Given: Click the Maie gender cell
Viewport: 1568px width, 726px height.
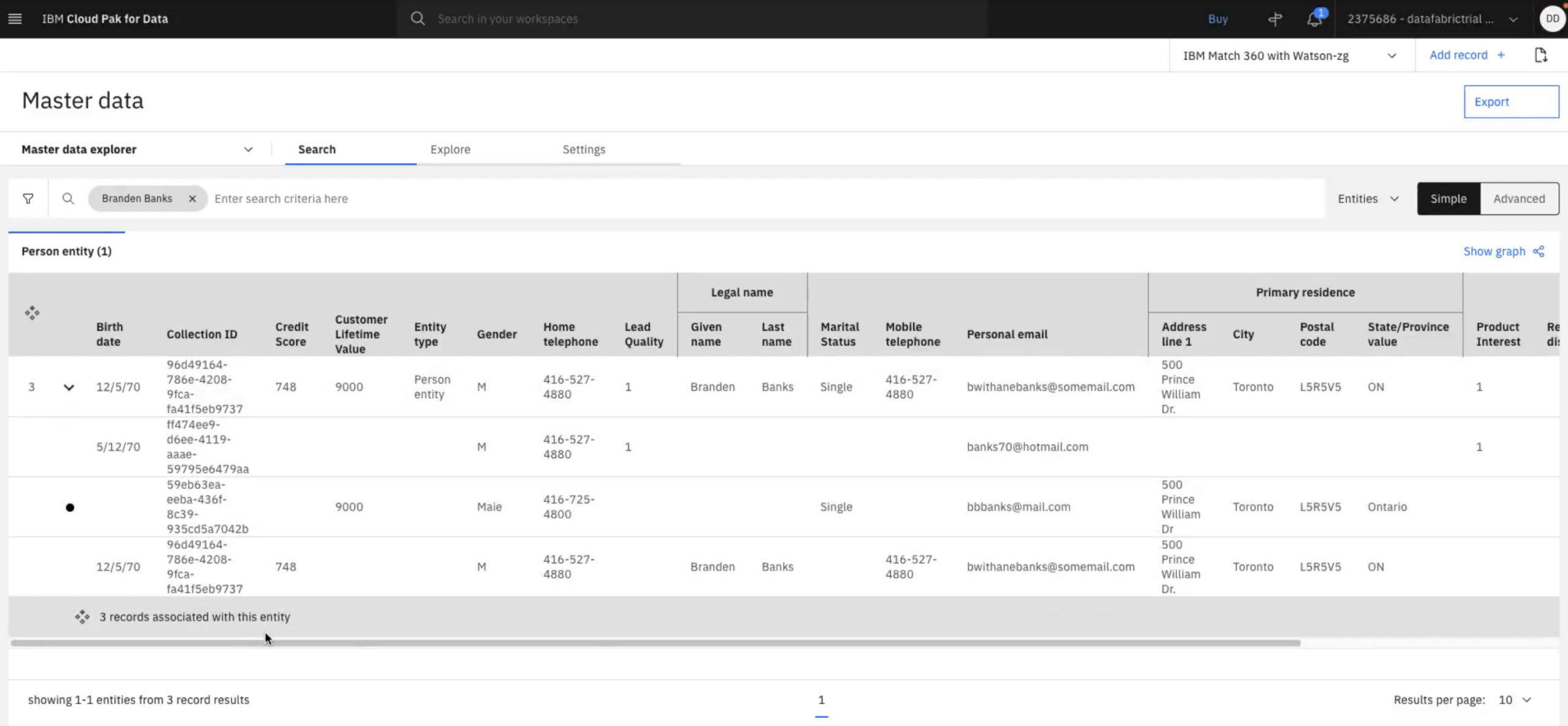Looking at the screenshot, I should click(x=489, y=507).
